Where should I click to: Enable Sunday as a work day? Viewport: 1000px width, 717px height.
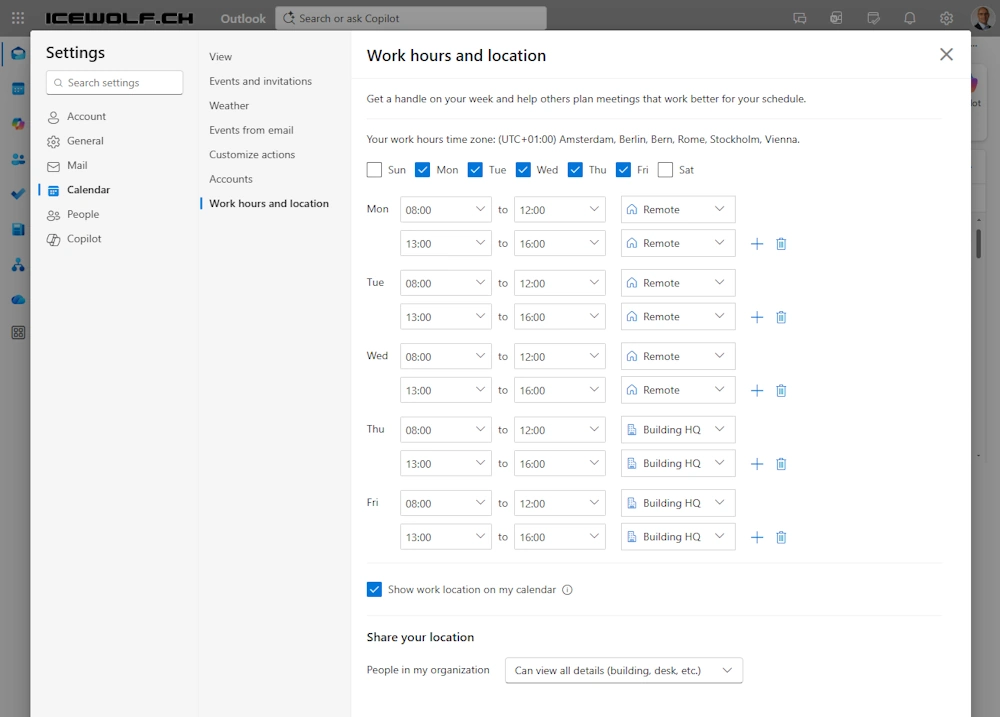(x=374, y=170)
